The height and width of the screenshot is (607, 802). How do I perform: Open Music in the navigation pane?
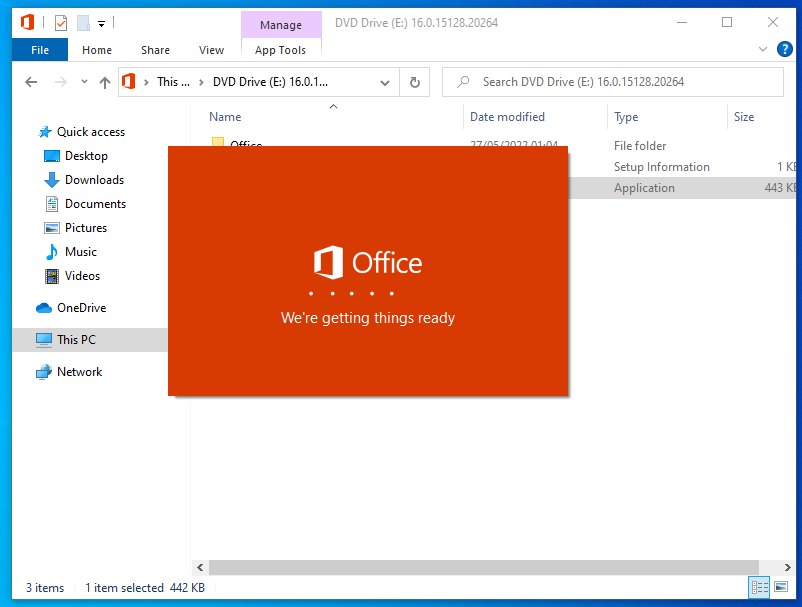[x=81, y=252]
